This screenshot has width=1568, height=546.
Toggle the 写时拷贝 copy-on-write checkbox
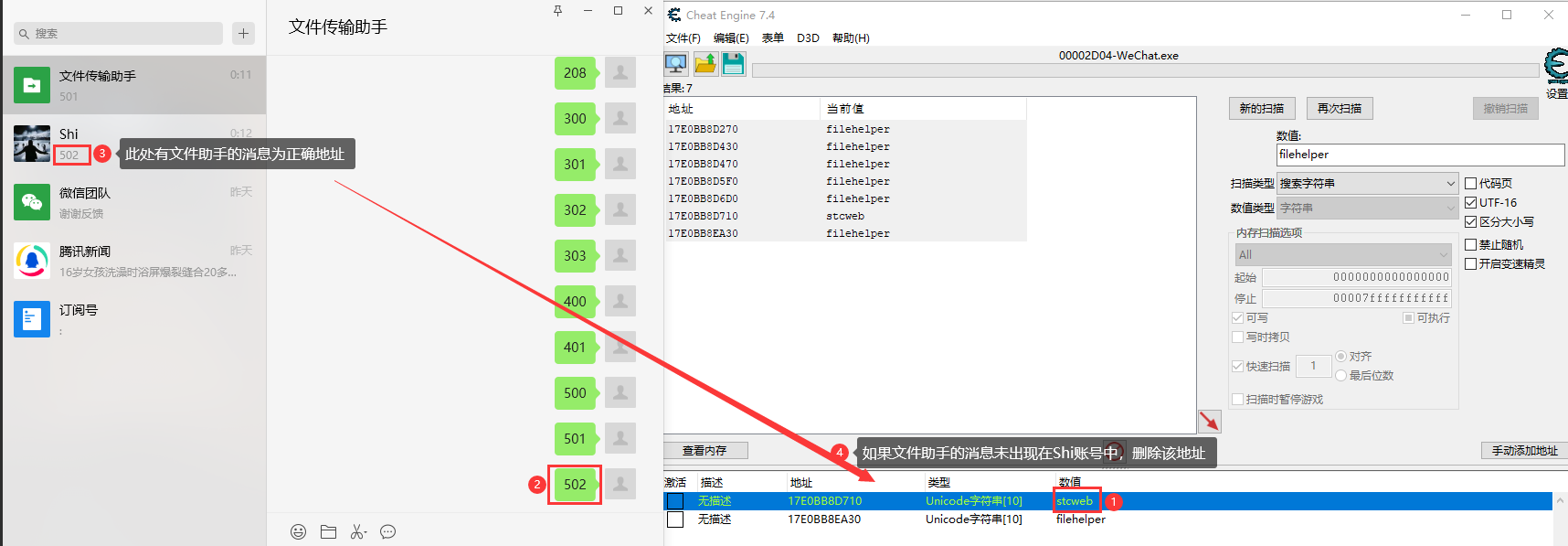[x=1238, y=337]
